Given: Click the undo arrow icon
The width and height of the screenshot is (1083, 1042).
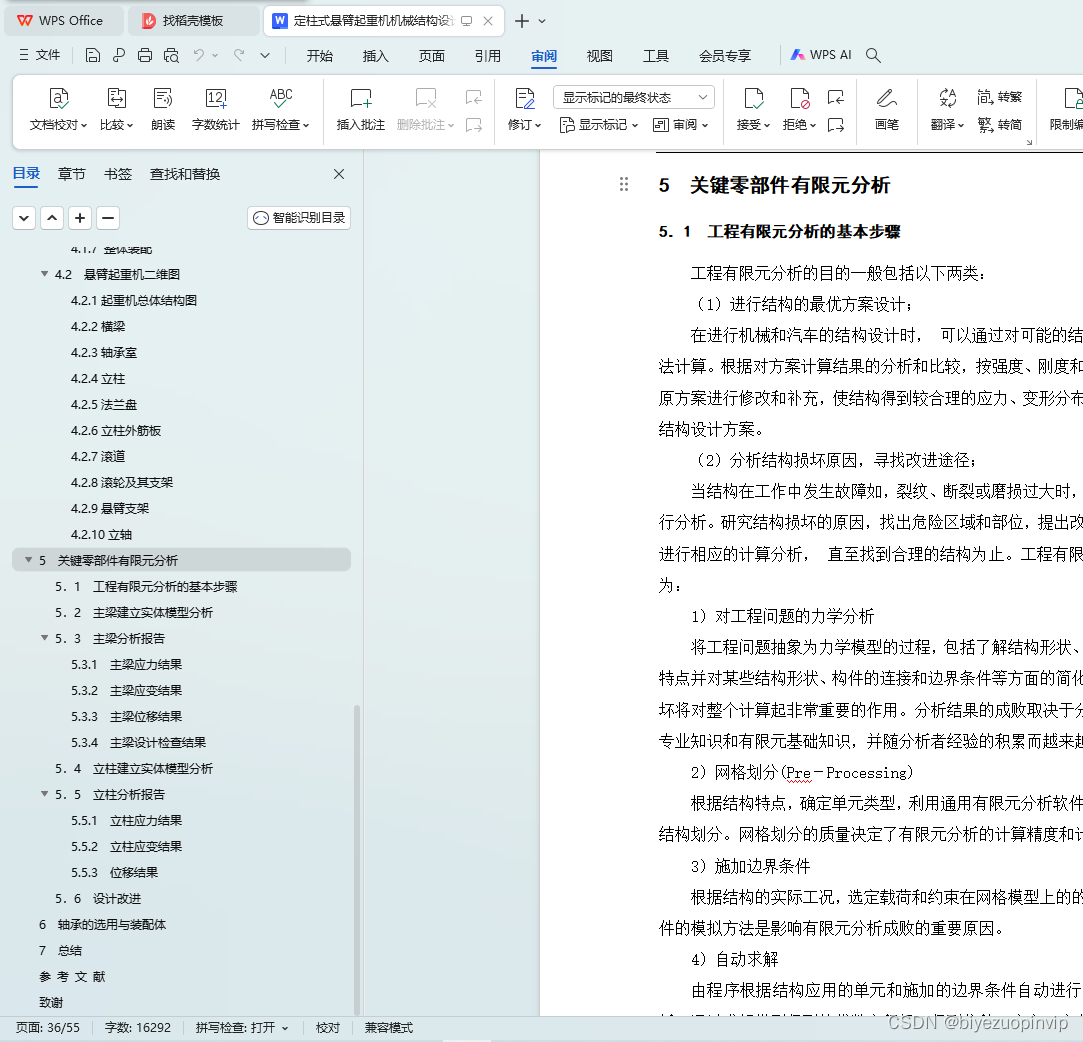Looking at the screenshot, I should coord(199,55).
